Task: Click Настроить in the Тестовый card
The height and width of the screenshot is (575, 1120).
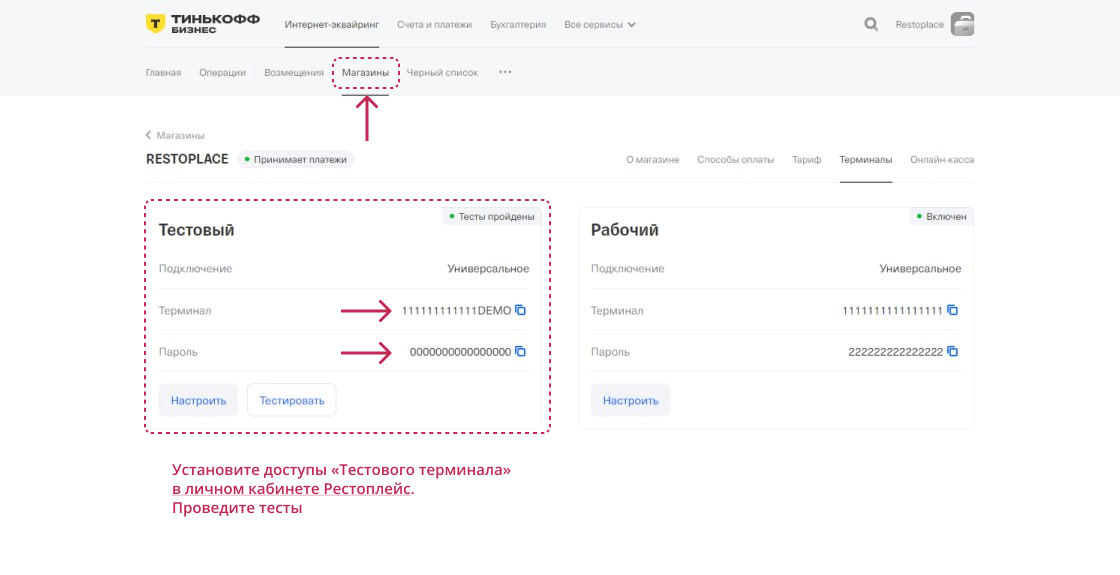Action: (x=198, y=400)
